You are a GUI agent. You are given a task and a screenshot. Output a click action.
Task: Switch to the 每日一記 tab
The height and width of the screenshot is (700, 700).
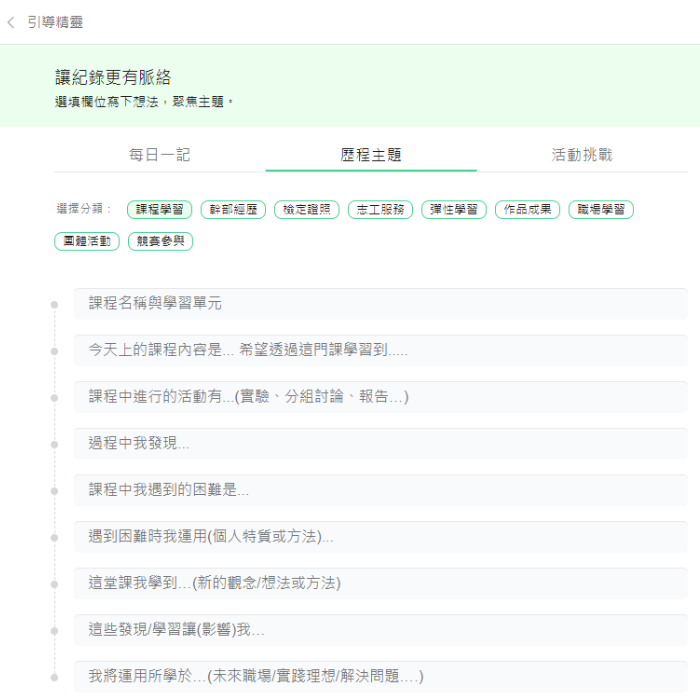[159, 155]
